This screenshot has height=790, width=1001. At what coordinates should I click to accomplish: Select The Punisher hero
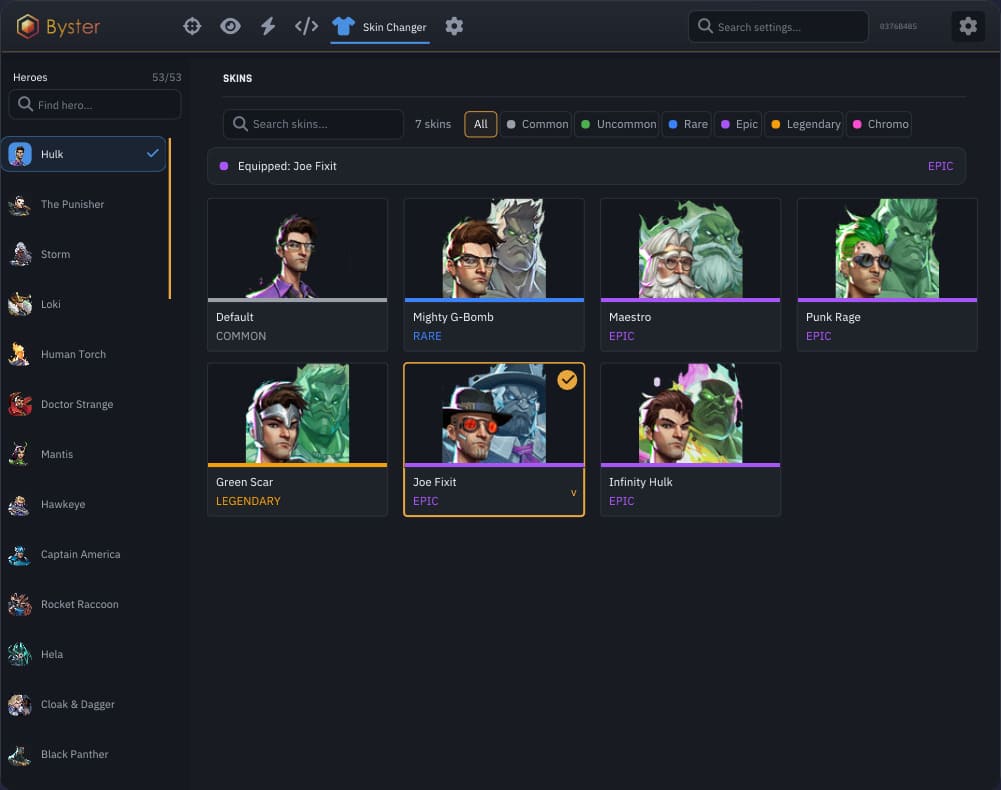[84, 204]
